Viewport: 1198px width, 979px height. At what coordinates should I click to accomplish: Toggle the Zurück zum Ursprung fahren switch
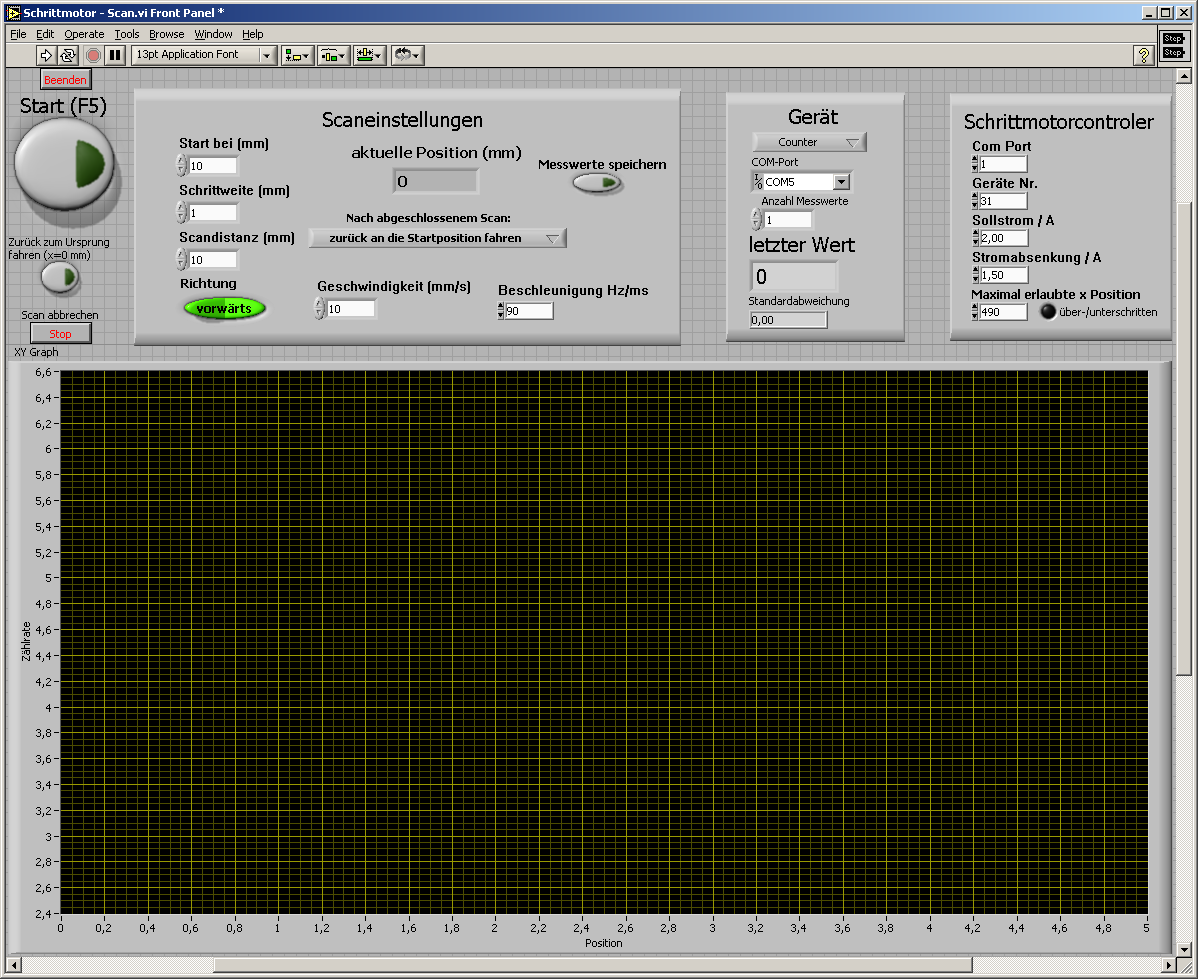point(60,277)
